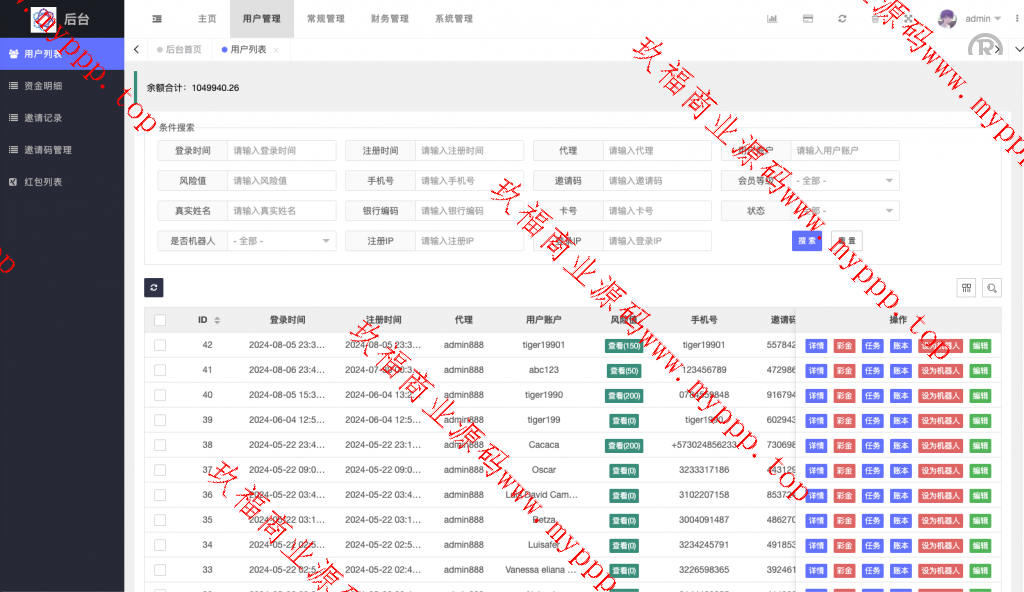Refresh the table with the dark reload button
Screen dimensions: 1024x592
[154, 288]
